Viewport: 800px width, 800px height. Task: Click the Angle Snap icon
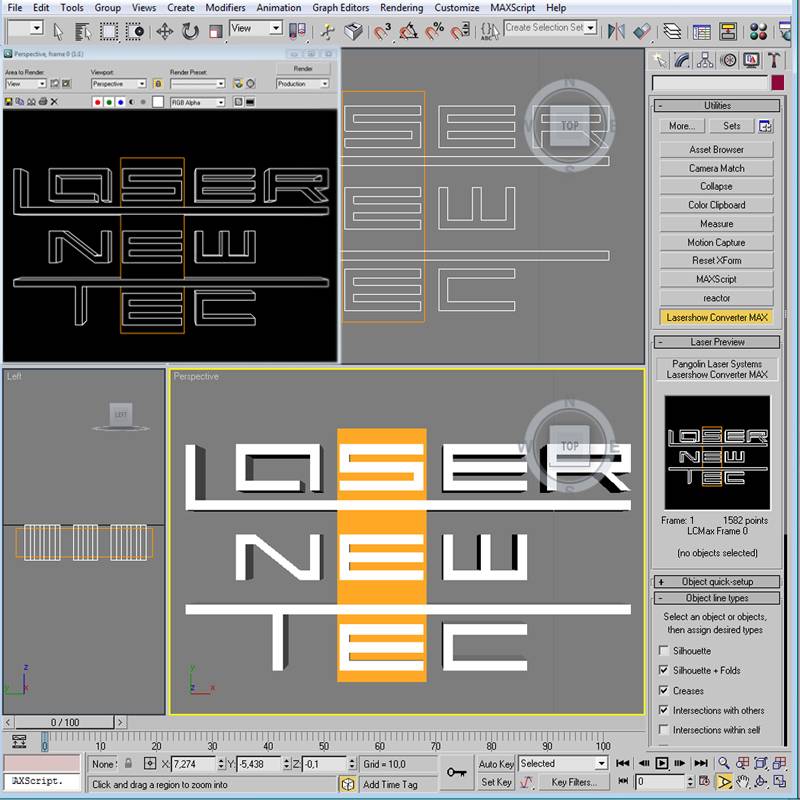[x=408, y=32]
